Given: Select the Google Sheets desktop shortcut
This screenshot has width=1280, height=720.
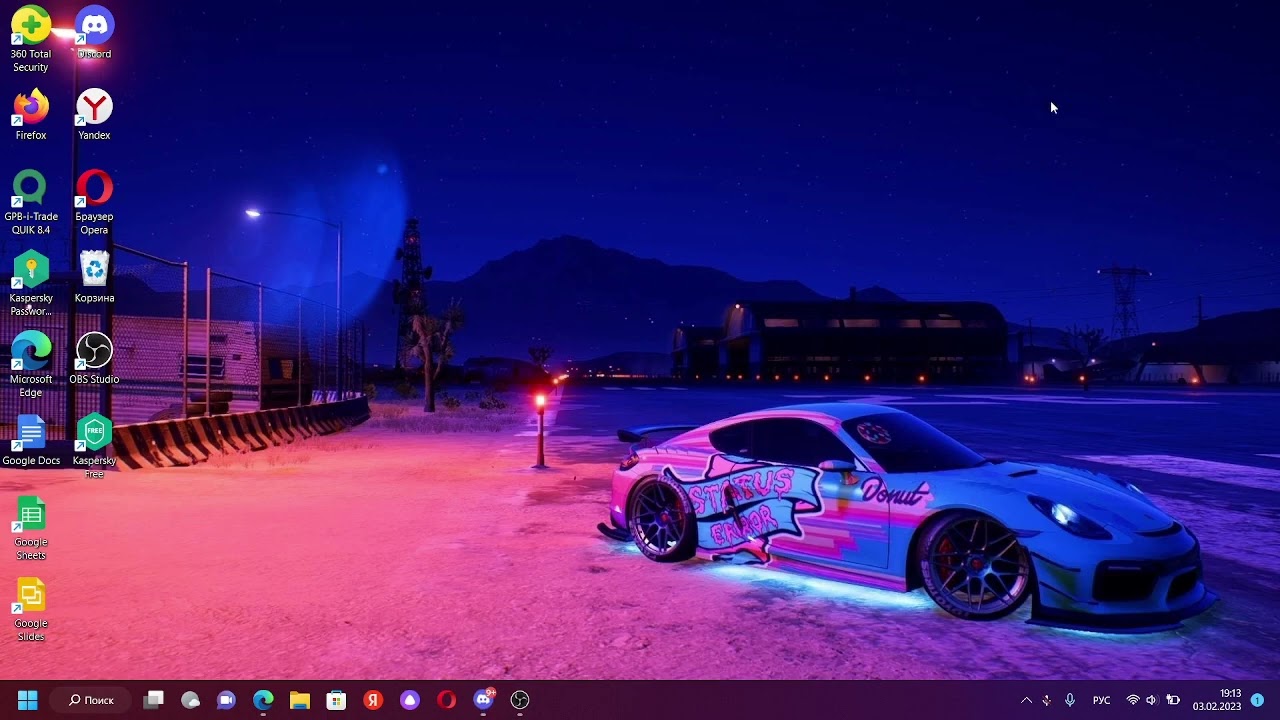Looking at the screenshot, I should 31,528.
